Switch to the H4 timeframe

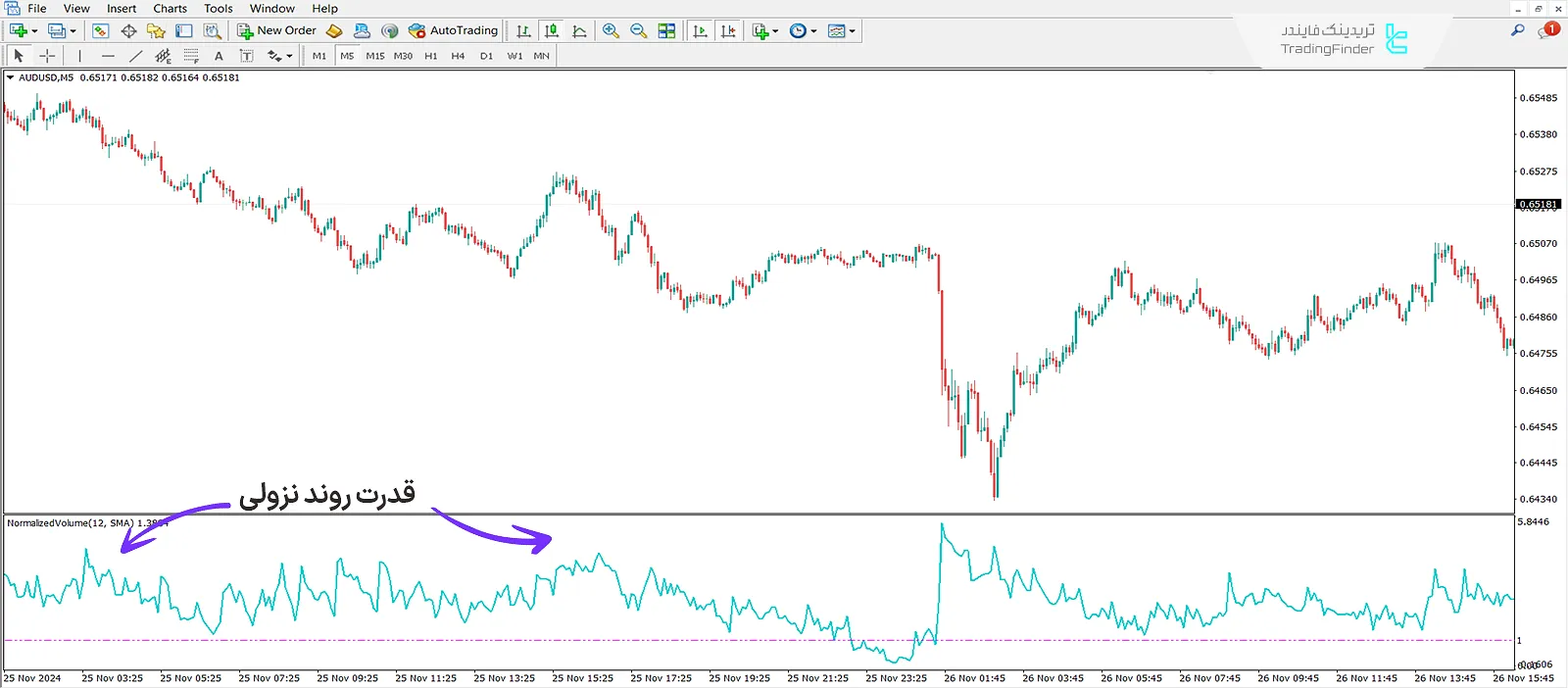click(458, 56)
